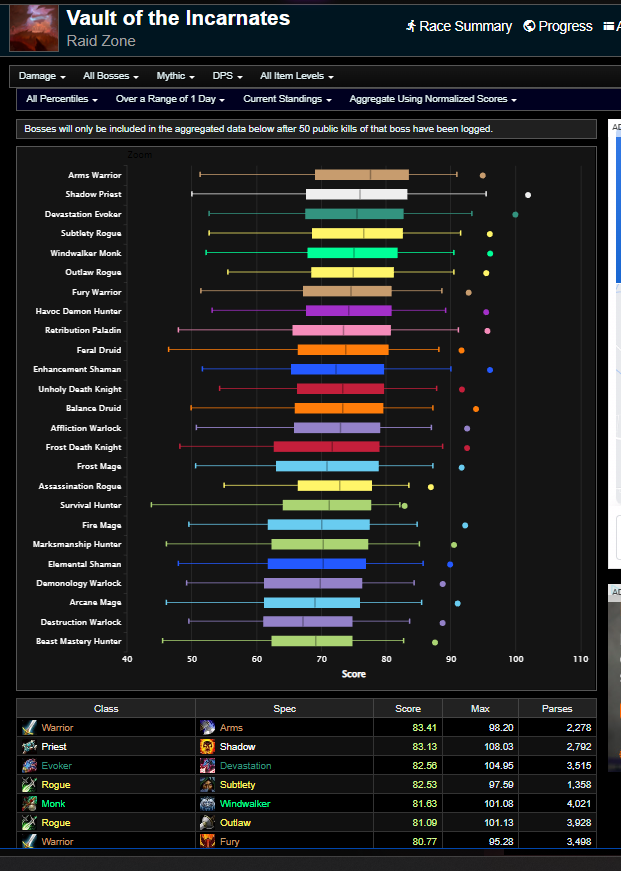Click the Windwalker Monk green box bar
621x871 pixels.
coord(352,253)
